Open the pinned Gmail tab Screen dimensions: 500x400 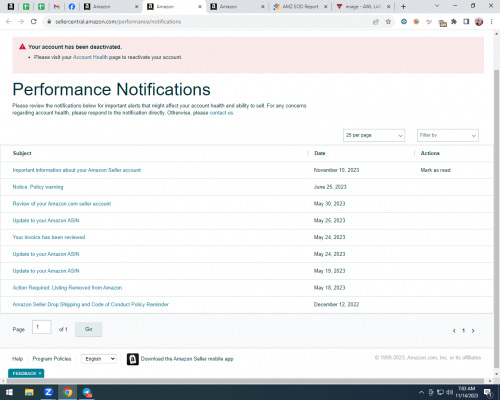tap(56, 7)
